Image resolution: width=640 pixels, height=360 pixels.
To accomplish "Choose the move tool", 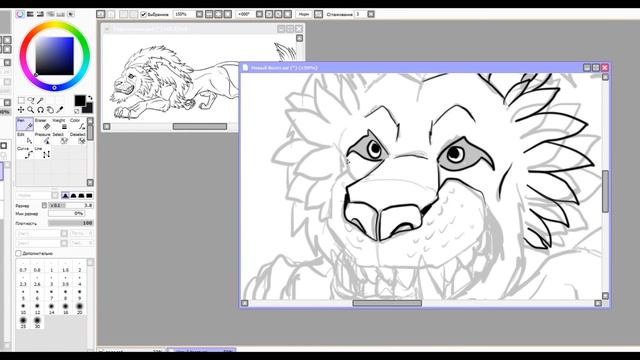I will coord(21,110).
